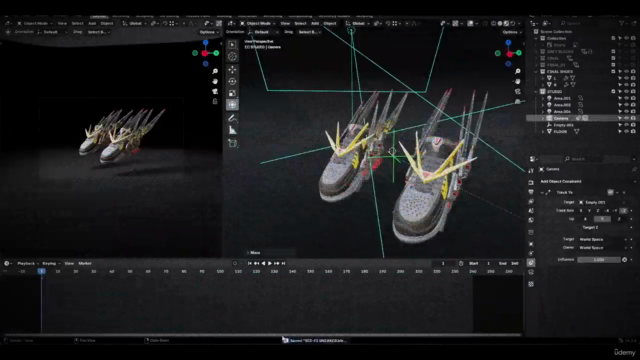The width and height of the screenshot is (640, 360).
Task: Click the Target field showing Empty.001
Action: click(x=602, y=202)
